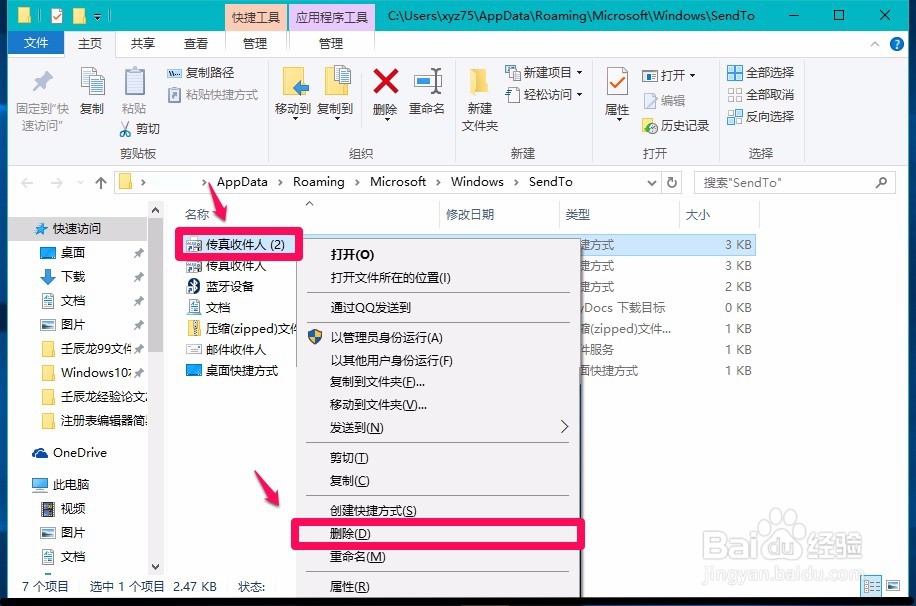
Task: Open the File (文件) tab
Action: pyautogui.click(x=36, y=43)
